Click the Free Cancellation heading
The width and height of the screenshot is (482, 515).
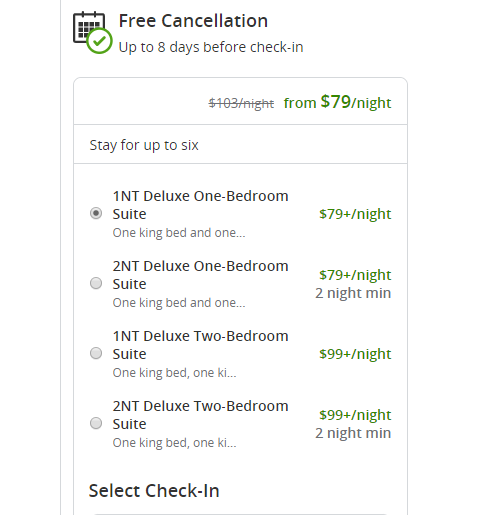(x=193, y=21)
